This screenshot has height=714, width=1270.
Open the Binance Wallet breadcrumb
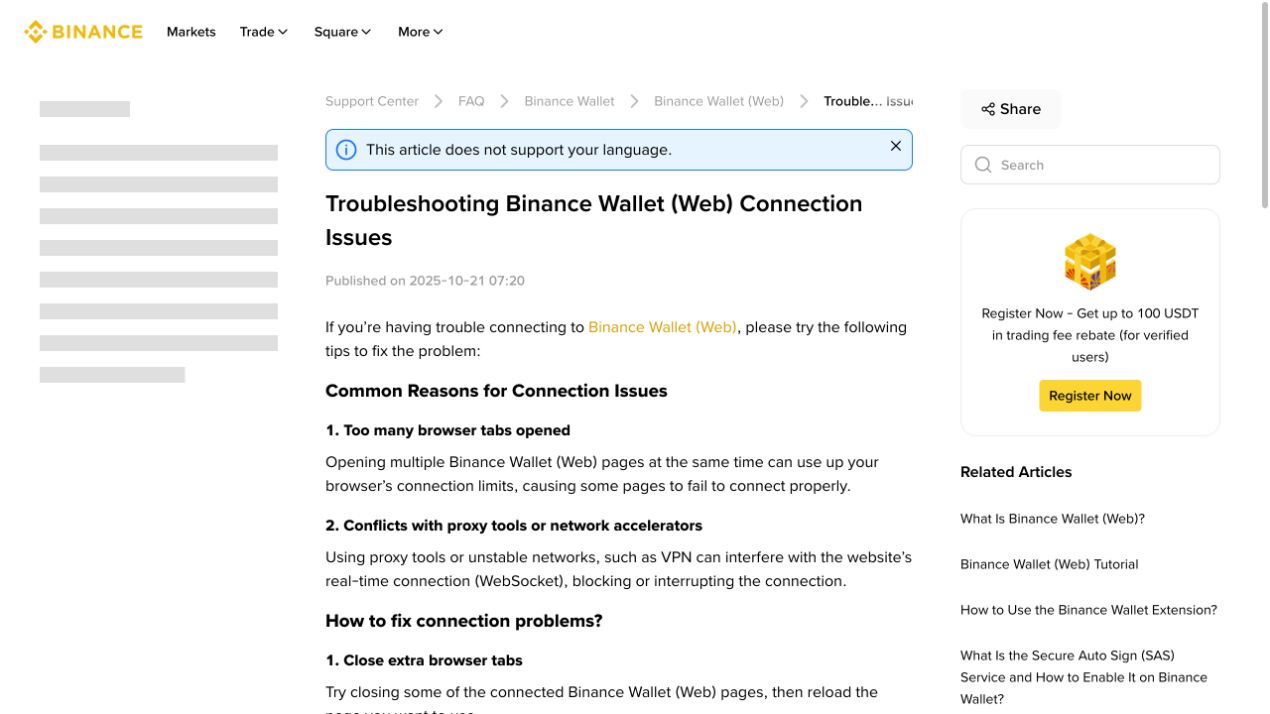click(569, 101)
